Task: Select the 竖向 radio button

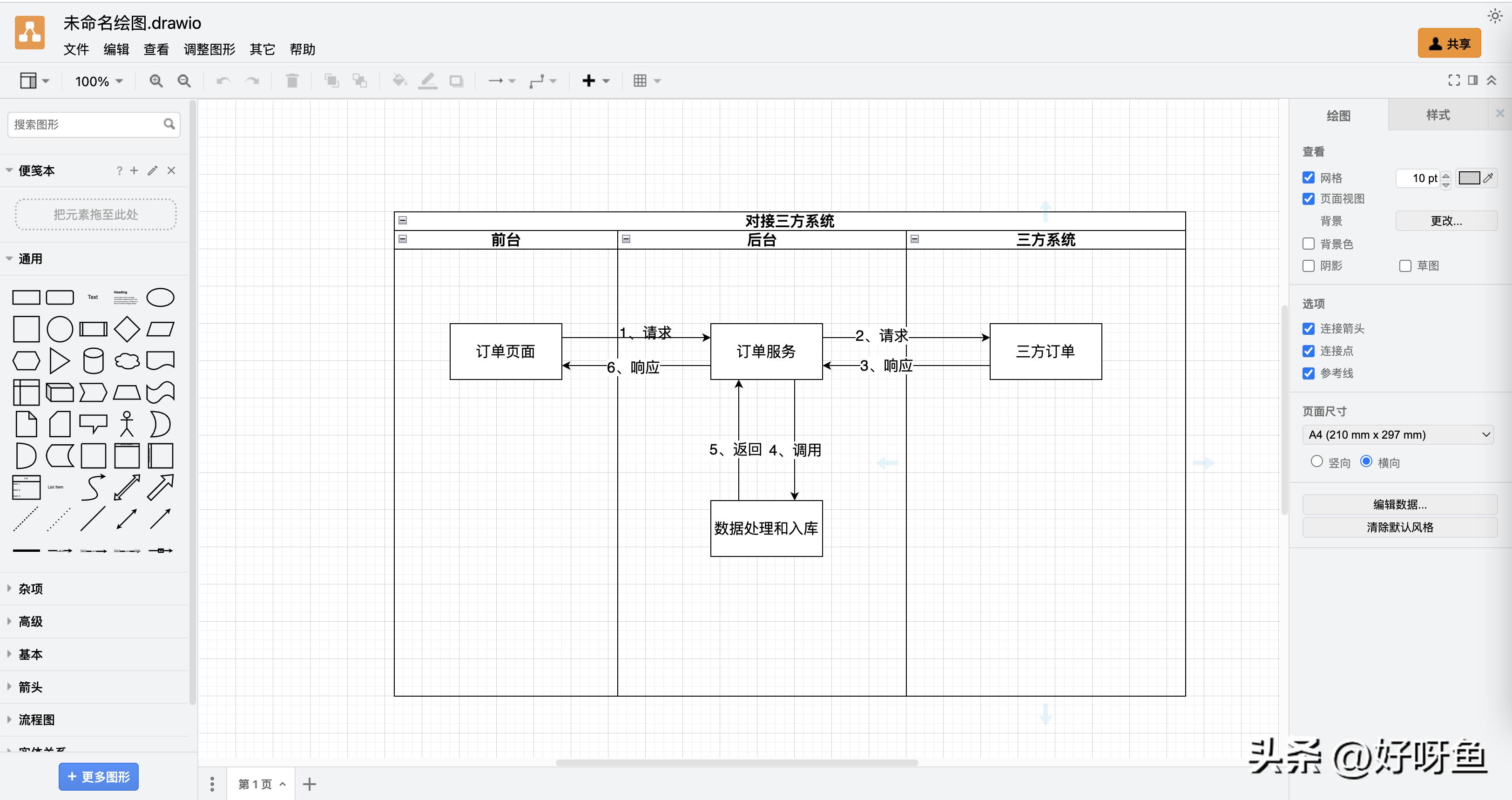Action: [1316, 462]
